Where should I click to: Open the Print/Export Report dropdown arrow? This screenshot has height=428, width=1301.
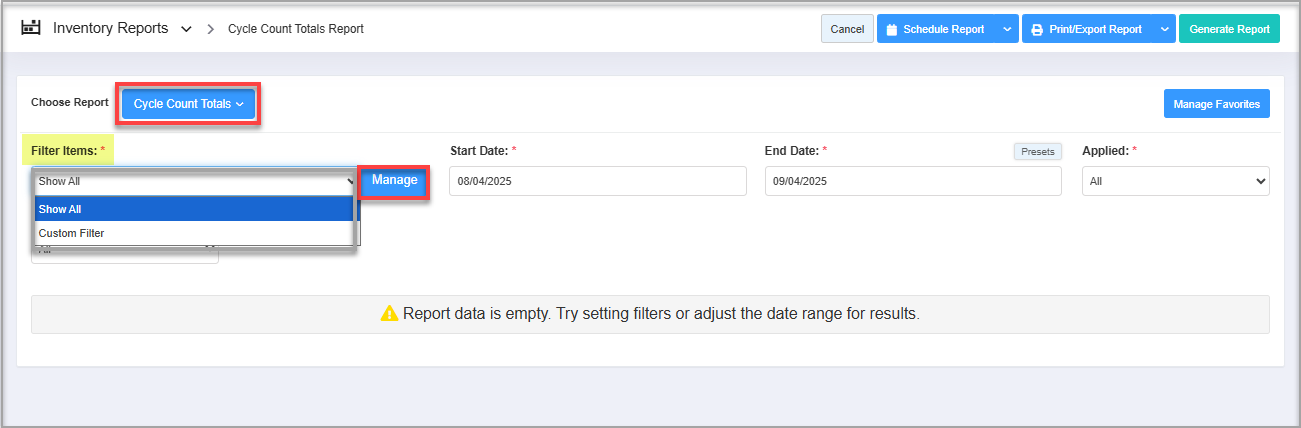[1164, 29]
